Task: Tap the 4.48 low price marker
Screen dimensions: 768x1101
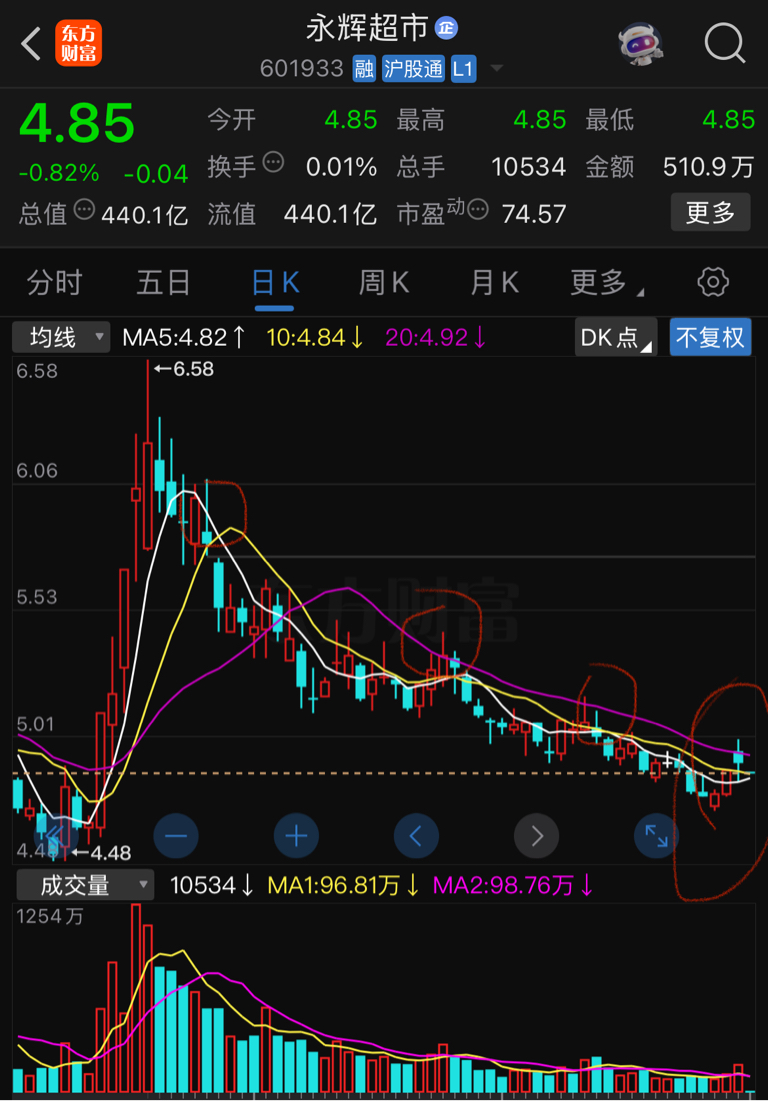Action: pos(101,853)
